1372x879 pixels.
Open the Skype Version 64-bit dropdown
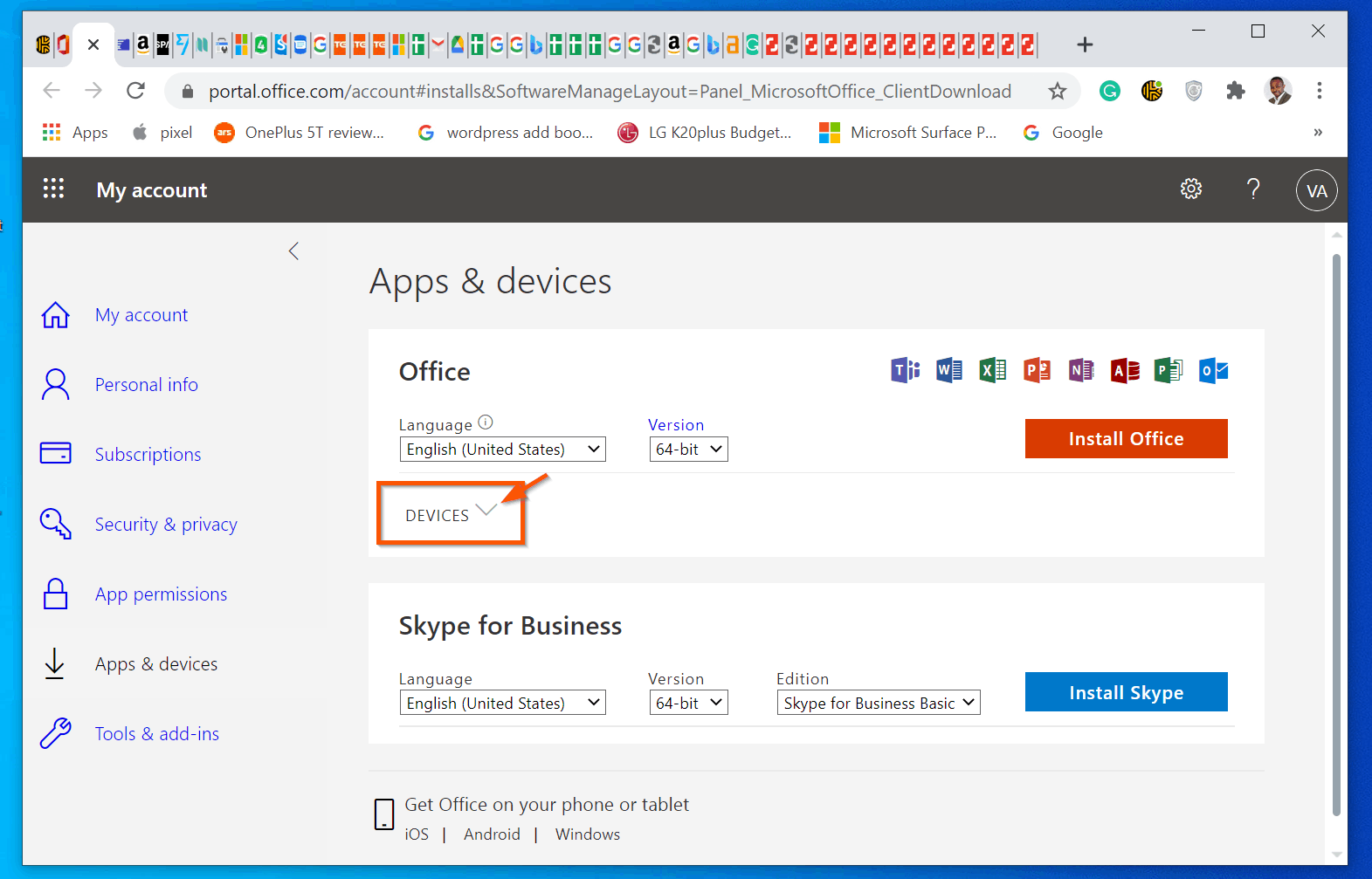tap(688, 703)
